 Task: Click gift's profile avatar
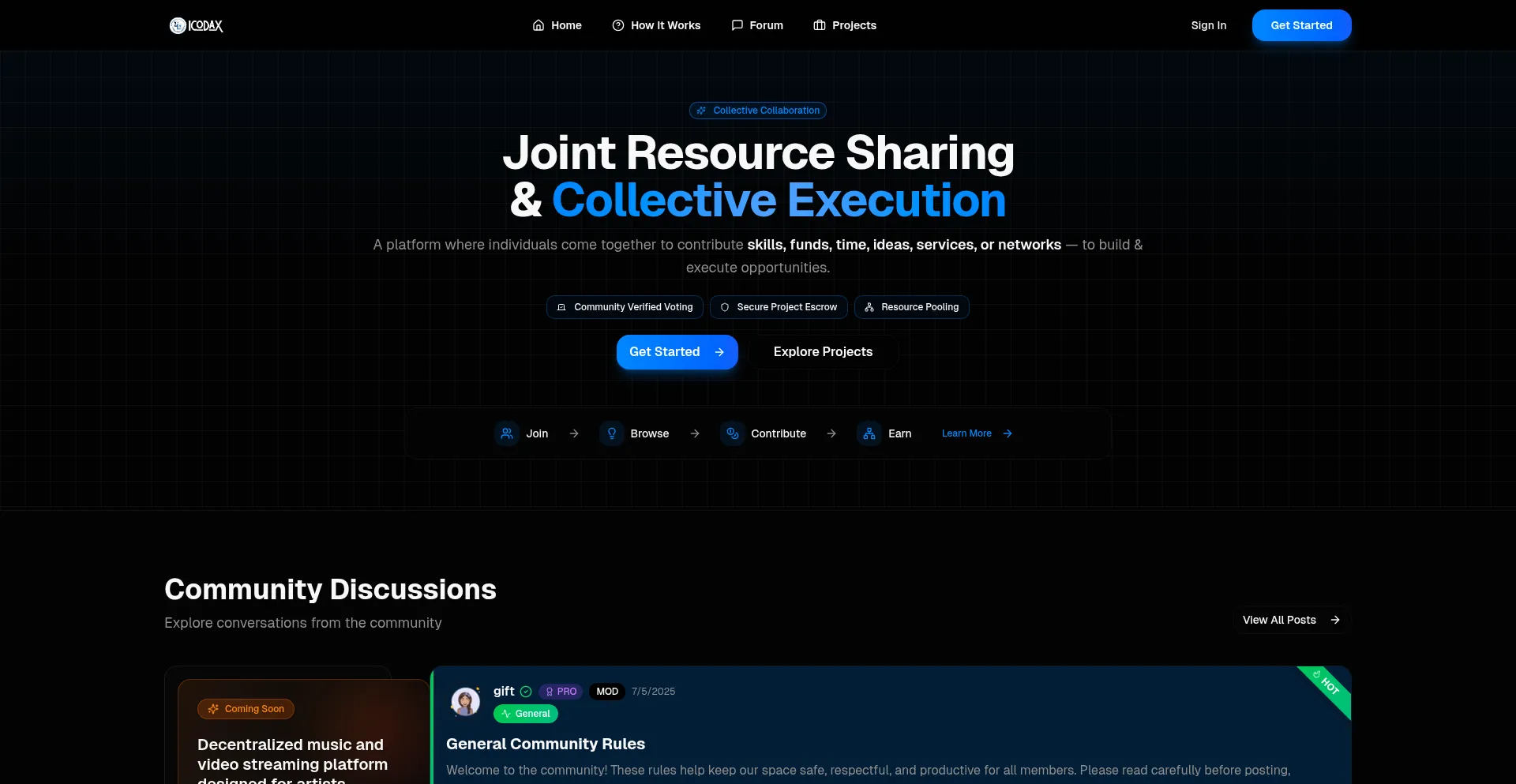pos(465,701)
